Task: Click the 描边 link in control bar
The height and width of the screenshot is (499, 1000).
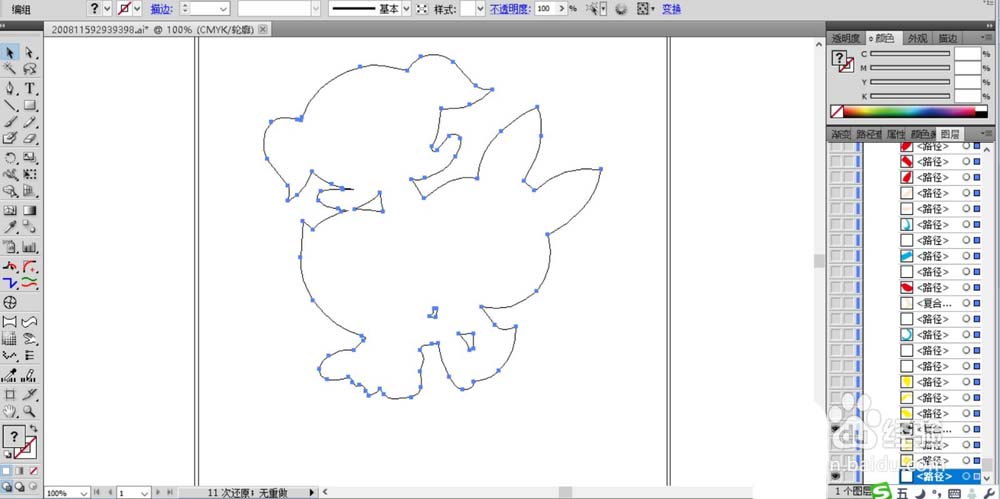Action: tap(159, 9)
